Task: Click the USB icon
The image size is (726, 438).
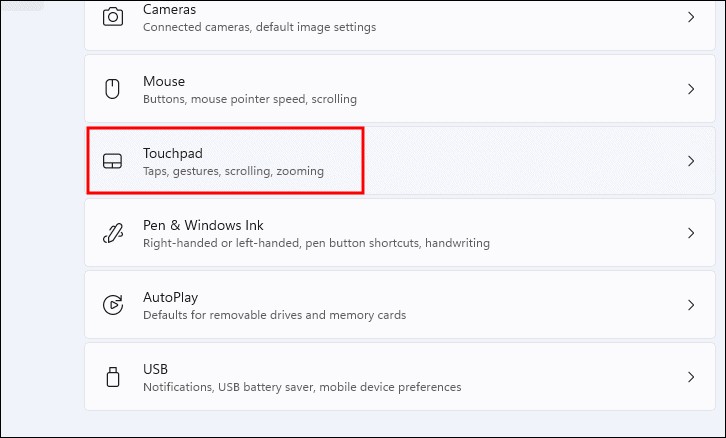Action: (113, 377)
